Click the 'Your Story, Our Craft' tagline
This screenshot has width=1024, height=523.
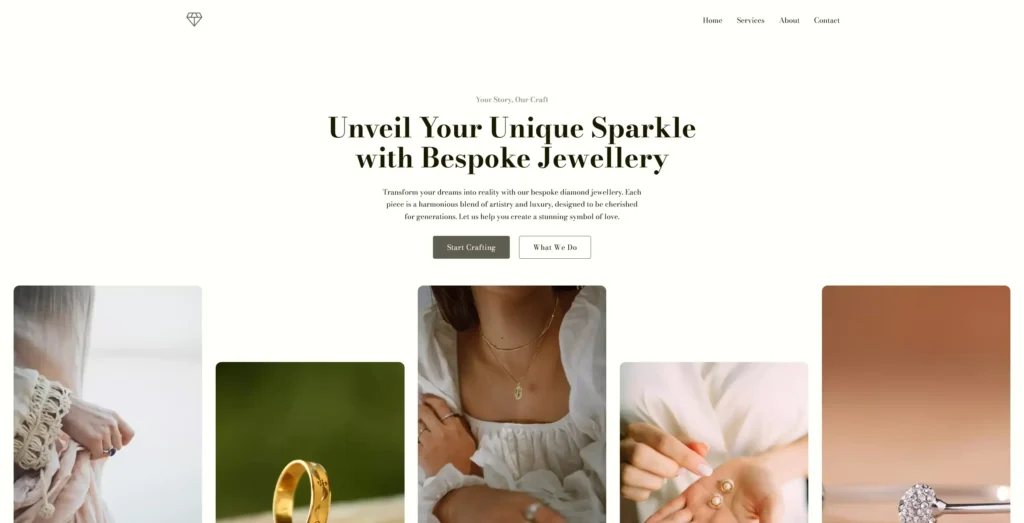(x=511, y=99)
